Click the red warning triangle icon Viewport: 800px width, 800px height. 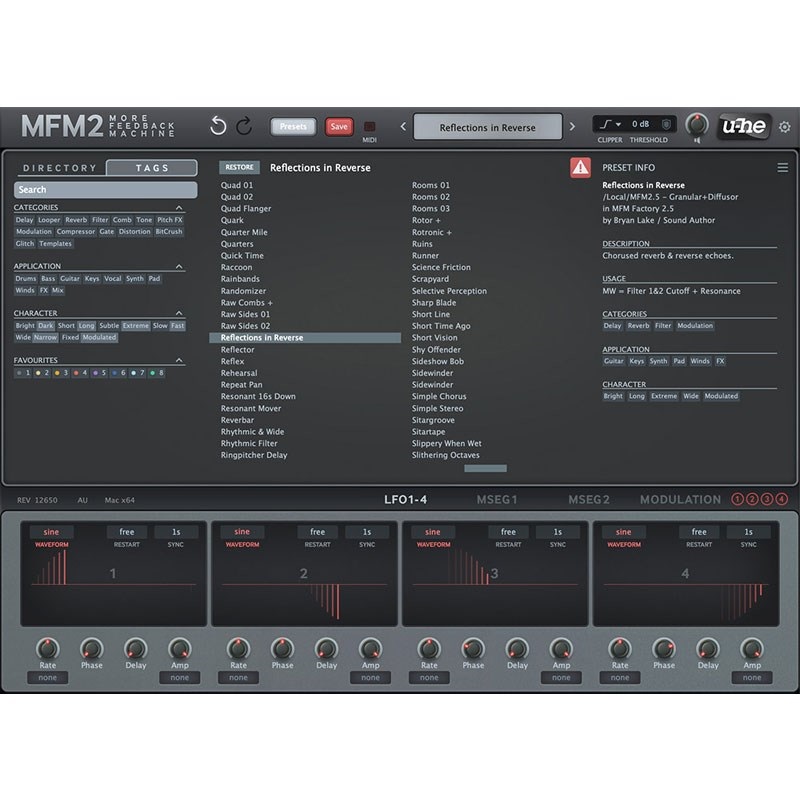[x=580, y=167]
